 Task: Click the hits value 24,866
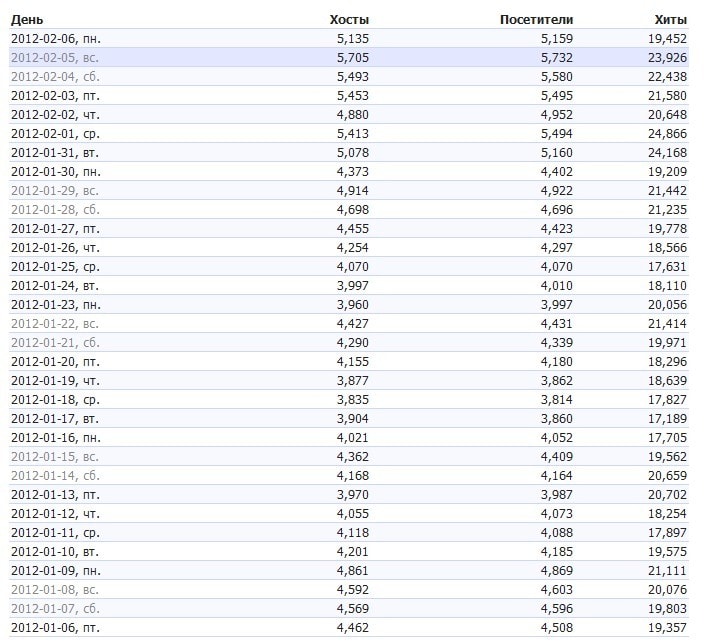[x=666, y=133]
